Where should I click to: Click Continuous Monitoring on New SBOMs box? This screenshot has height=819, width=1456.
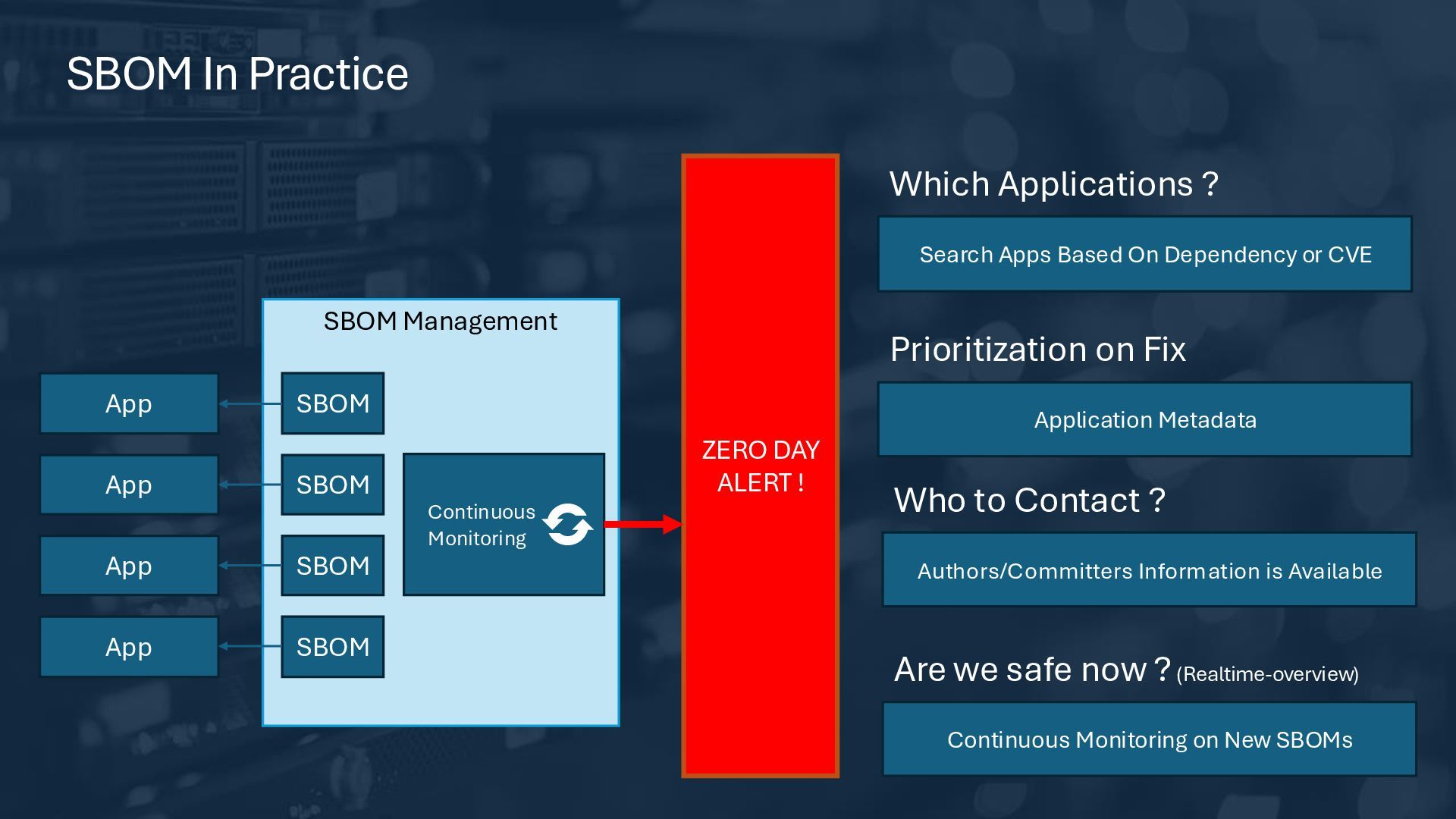click(x=1150, y=740)
